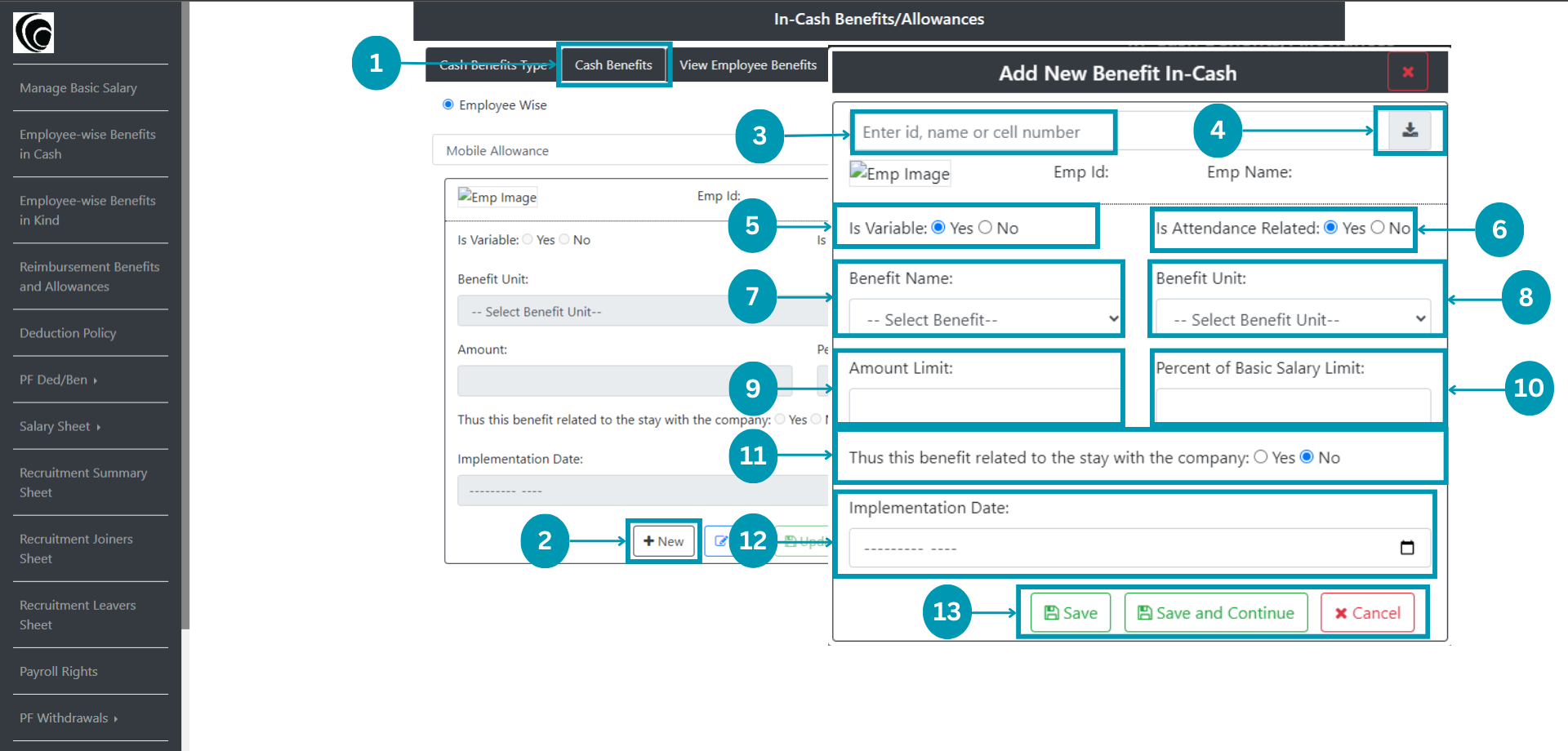Open the Mobile Allowance dropdown

click(630, 150)
